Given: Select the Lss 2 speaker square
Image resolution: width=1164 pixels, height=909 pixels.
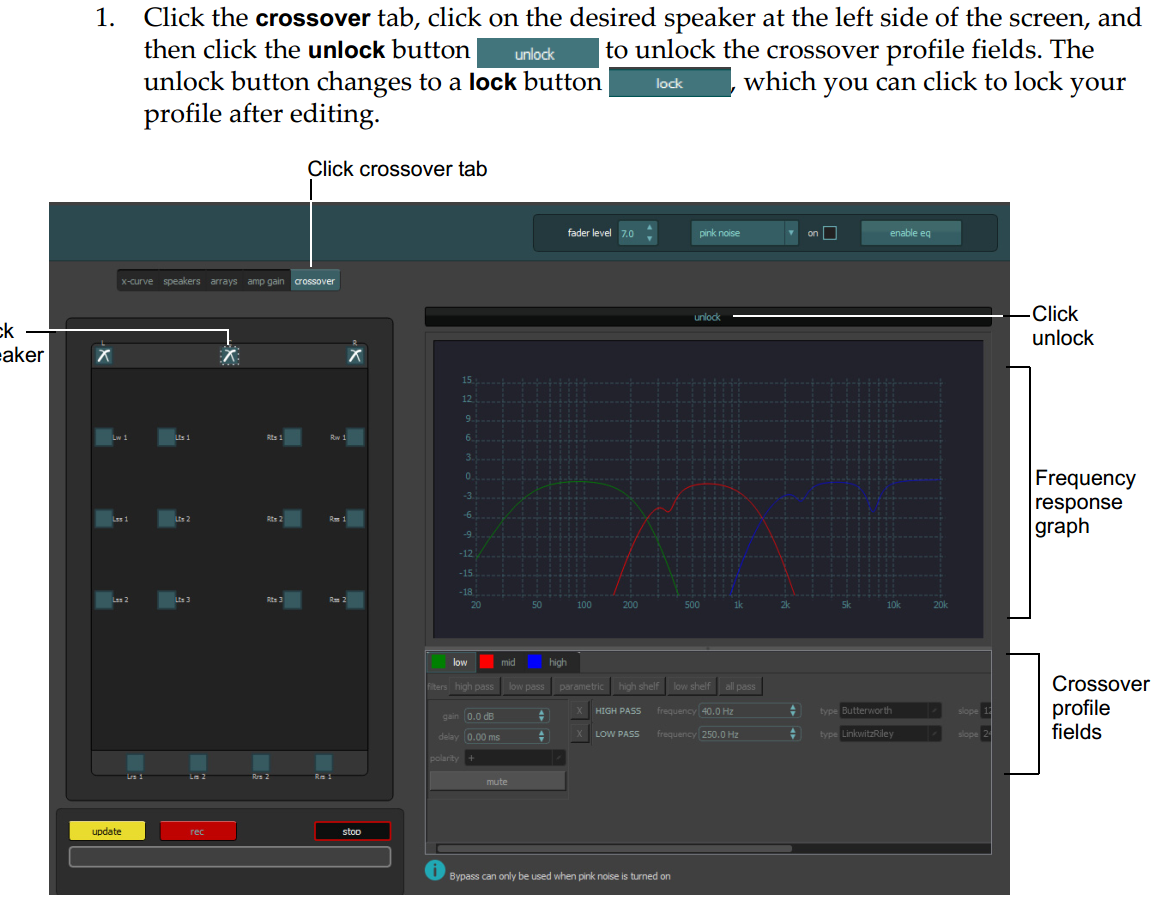Looking at the screenshot, I should click(x=104, y=599).
